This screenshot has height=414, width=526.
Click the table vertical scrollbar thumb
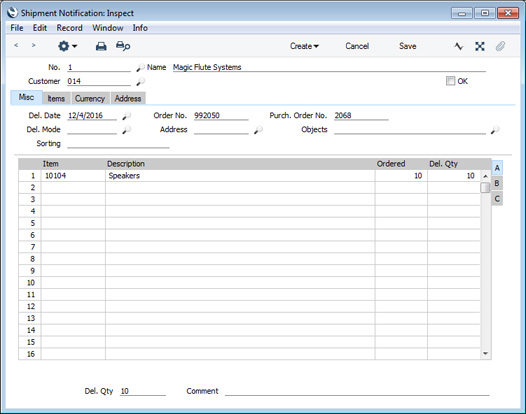coord(485,188)
